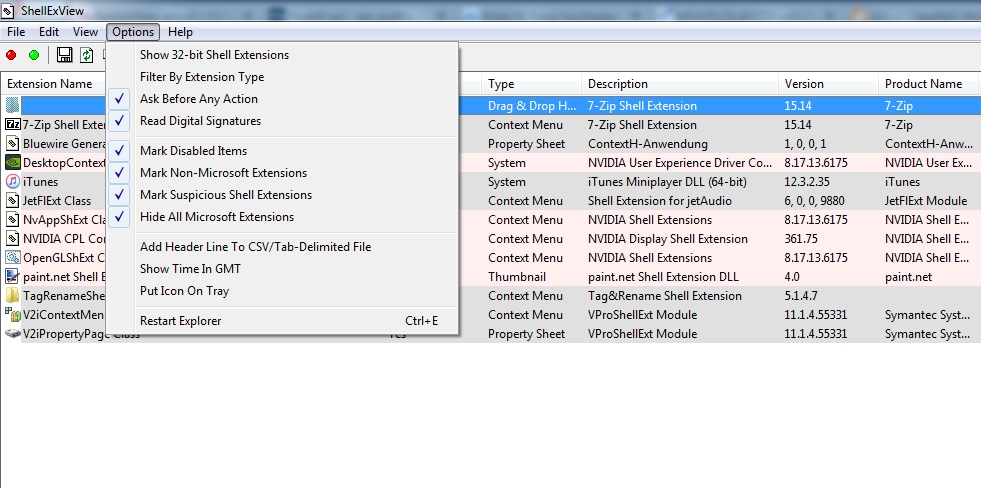Click the V2iContextMen row icon
The height and width of the screenshot is (488, 981).
point(13,315)
